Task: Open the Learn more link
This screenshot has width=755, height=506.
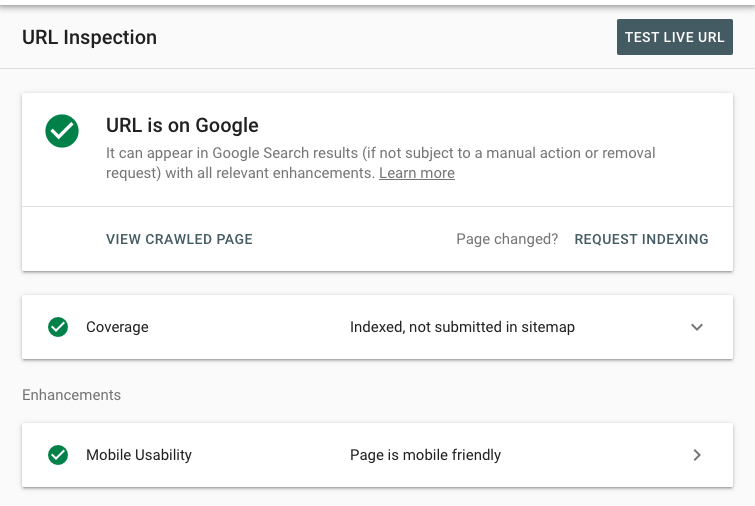Action: click(x=417, y=173)
